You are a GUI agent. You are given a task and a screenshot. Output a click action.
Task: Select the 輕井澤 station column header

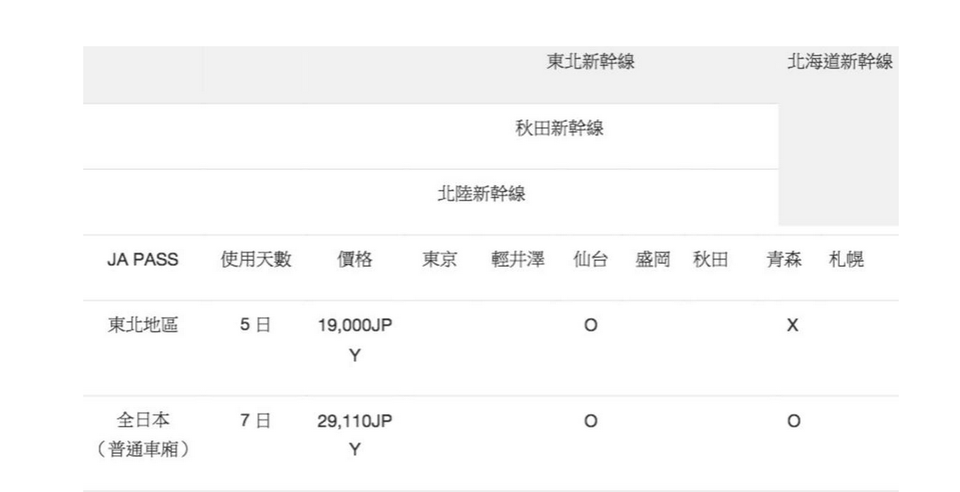point(517,260)
